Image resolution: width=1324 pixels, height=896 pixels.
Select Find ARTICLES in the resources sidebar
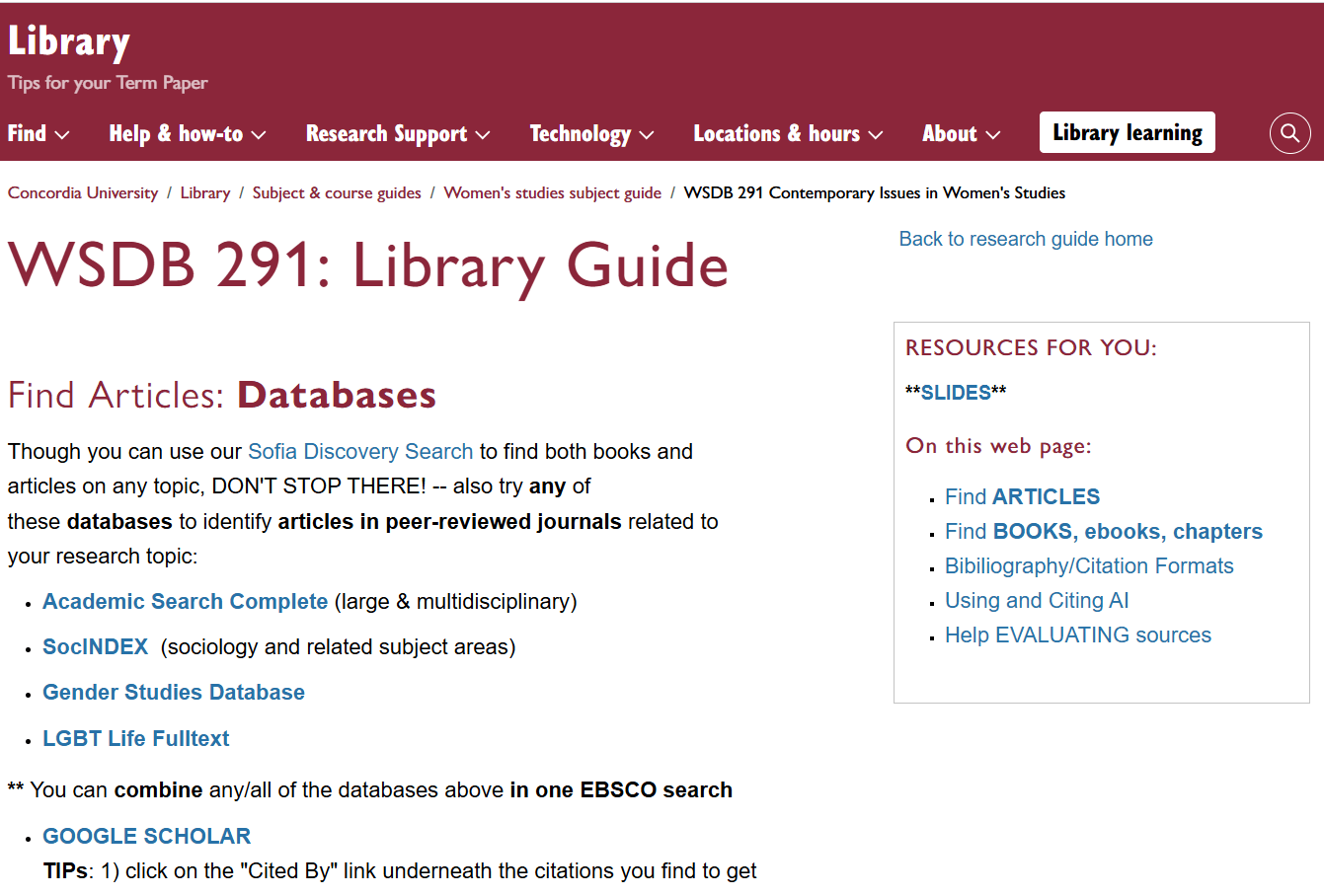[1022, 496]
